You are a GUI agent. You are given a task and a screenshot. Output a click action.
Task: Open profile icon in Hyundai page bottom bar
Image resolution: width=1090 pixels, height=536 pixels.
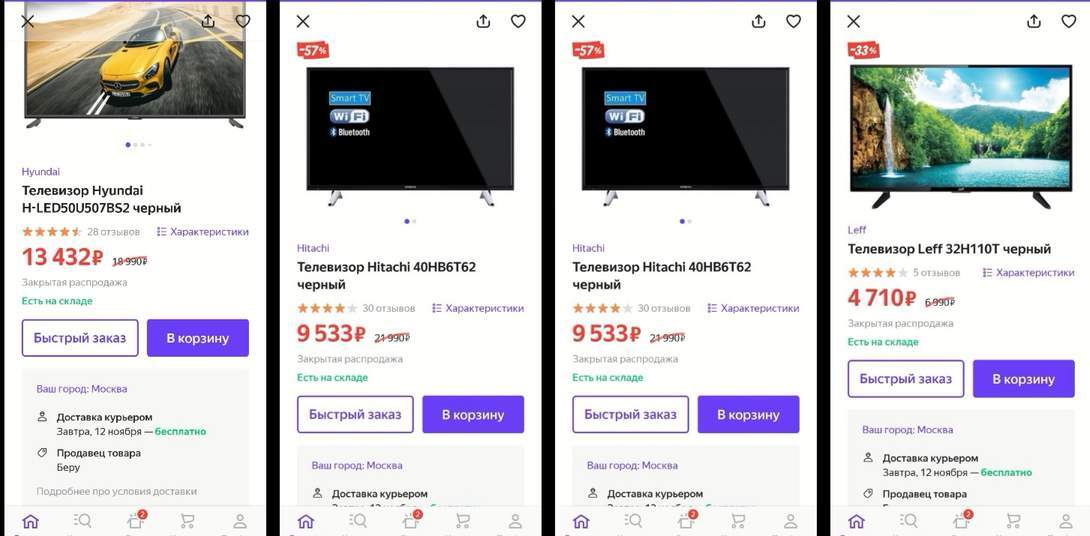tap(240, 521)
